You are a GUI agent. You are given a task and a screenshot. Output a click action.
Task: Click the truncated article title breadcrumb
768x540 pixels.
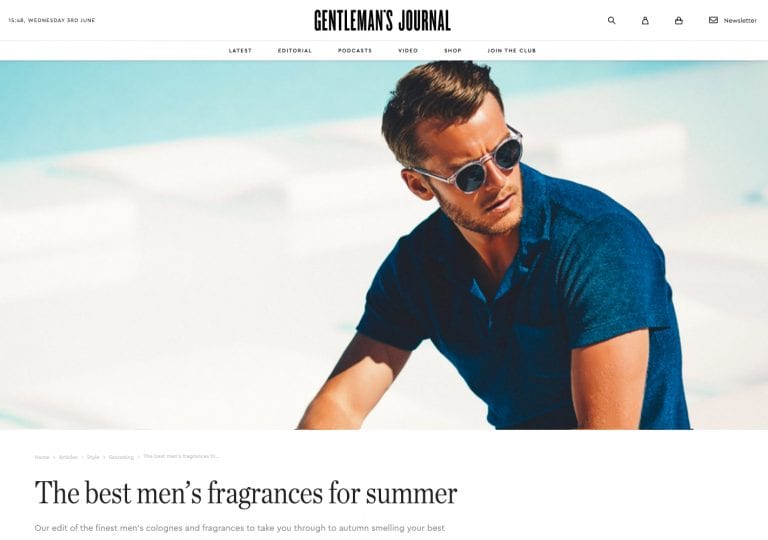[181, 456]
